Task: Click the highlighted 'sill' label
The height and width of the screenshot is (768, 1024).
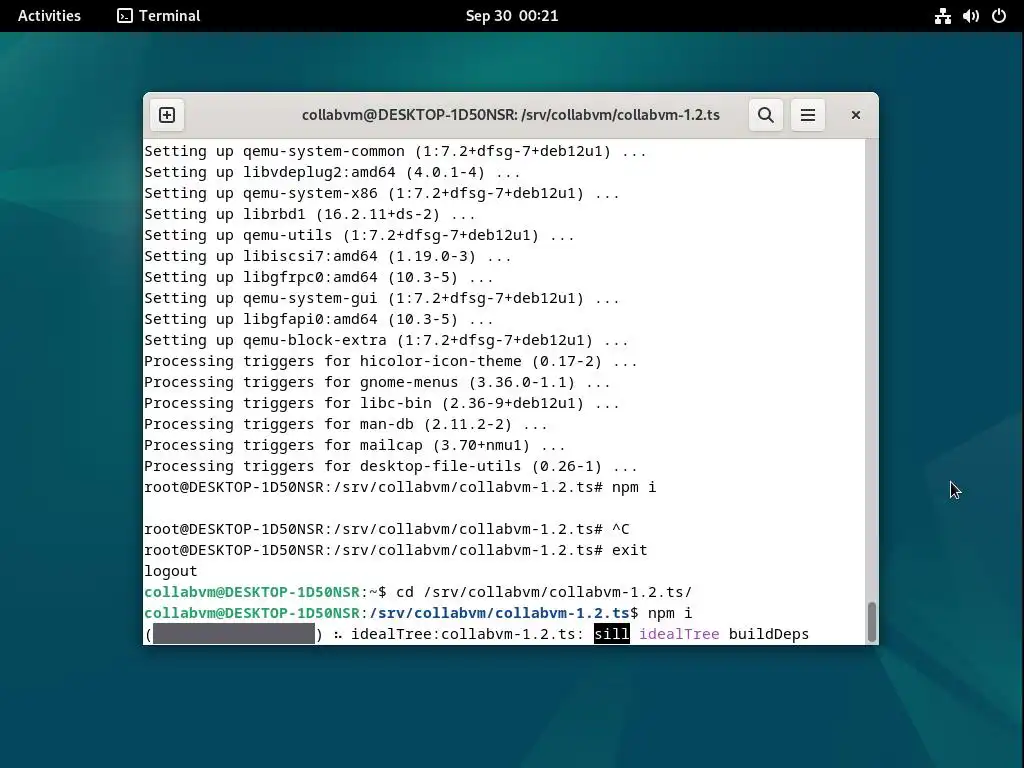Action: point(612,633)
